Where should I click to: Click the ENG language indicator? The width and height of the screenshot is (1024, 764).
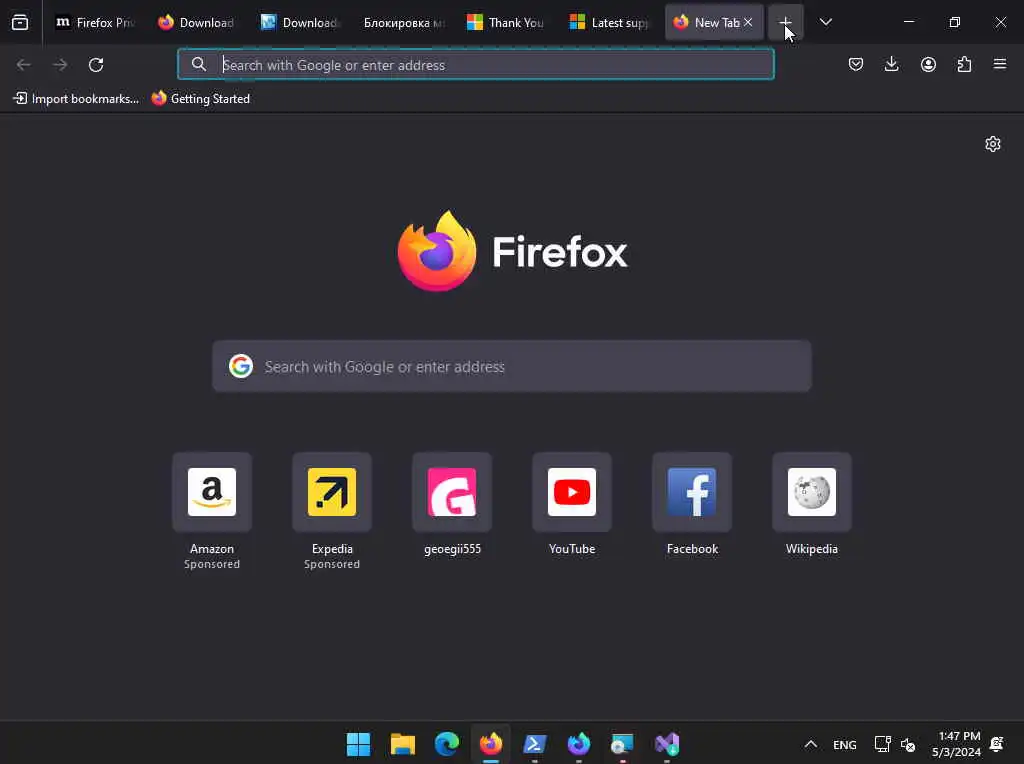coord(844,744)
